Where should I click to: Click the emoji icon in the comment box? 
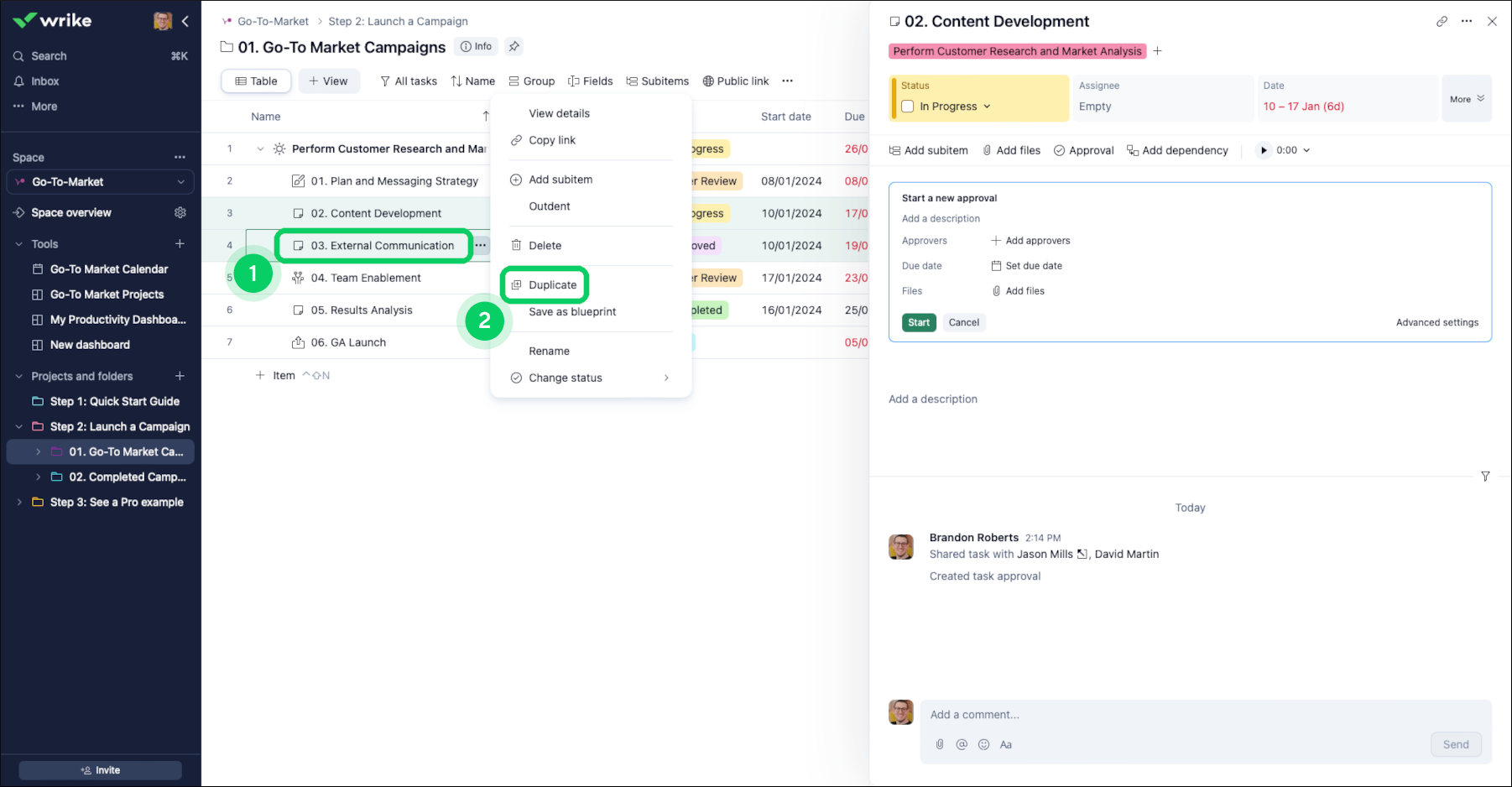point(983,744)
